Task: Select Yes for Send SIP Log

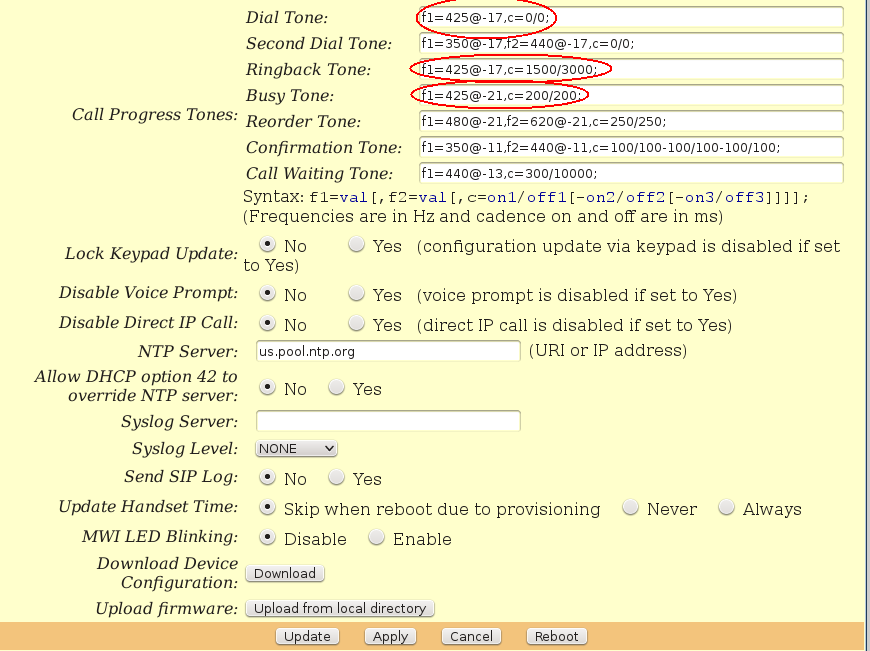Action: [x=337, y=478]
